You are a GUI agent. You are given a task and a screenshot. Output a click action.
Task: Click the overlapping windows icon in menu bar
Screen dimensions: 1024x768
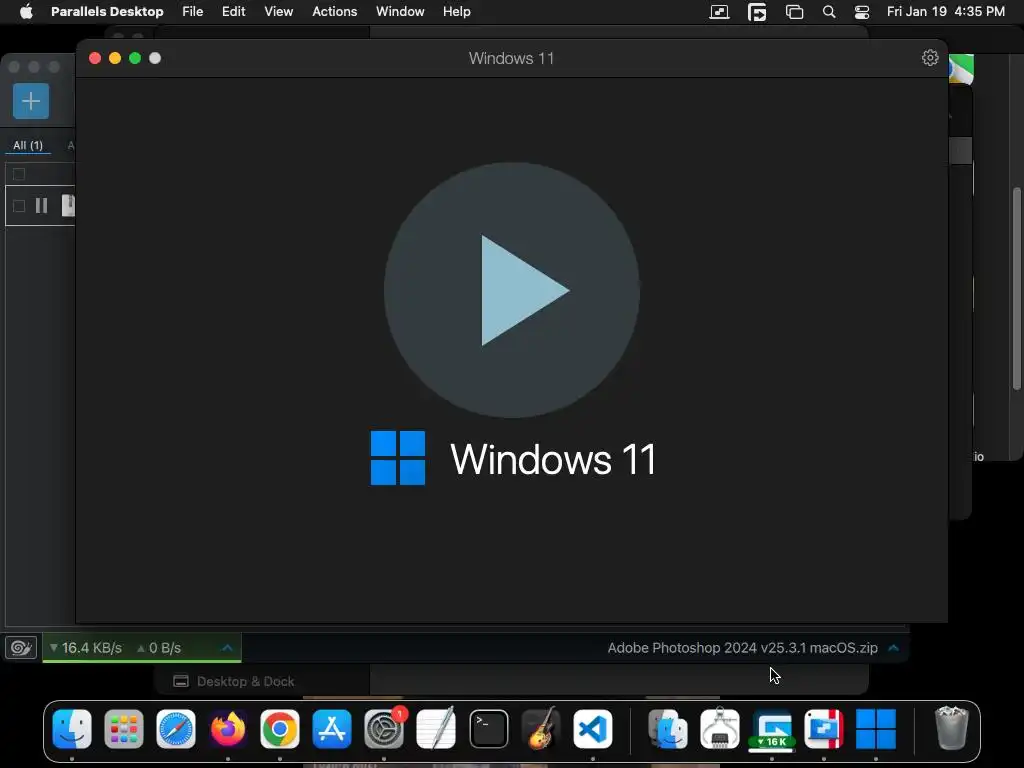click(x=794, y=12)
